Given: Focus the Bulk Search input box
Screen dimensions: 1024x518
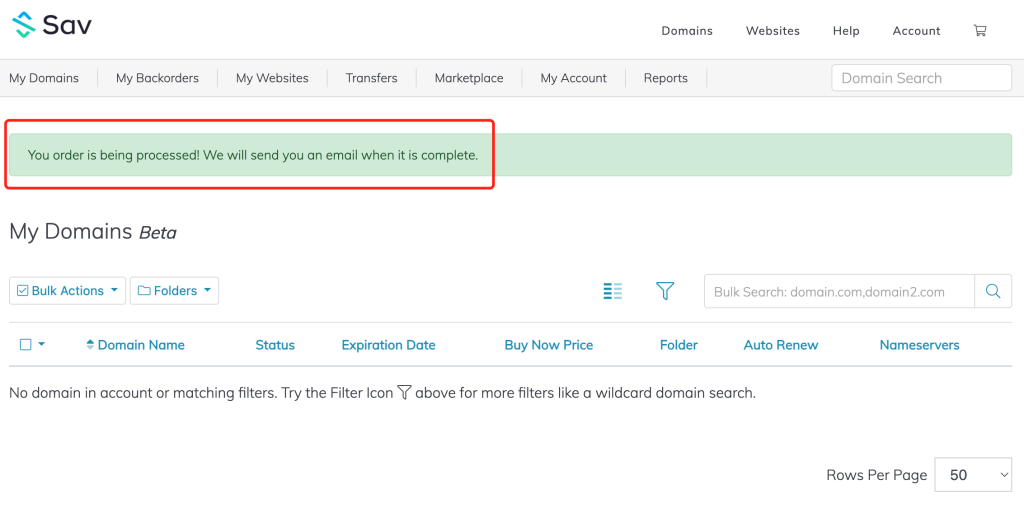Looking at the screenshot, I should tap(839, 292).
